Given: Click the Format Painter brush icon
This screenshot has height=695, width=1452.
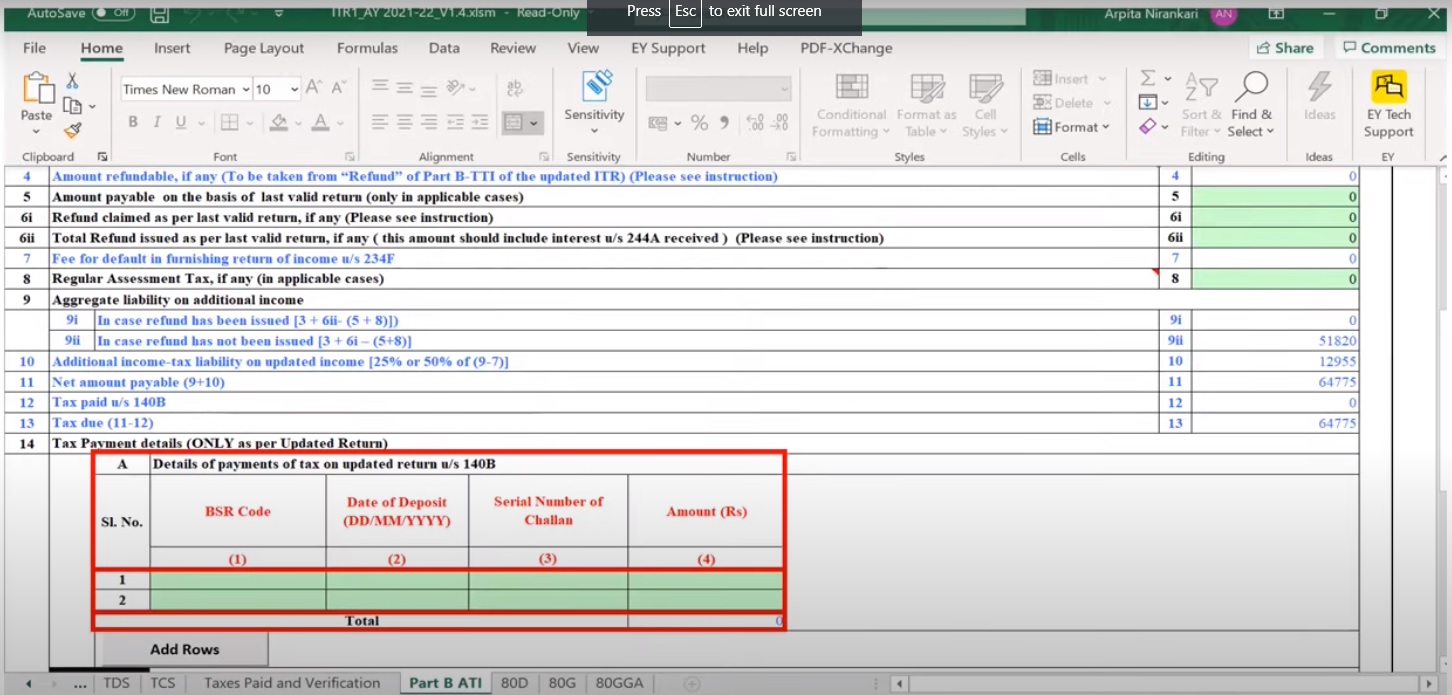Looking at the screenshot, I should coord(72,130).
